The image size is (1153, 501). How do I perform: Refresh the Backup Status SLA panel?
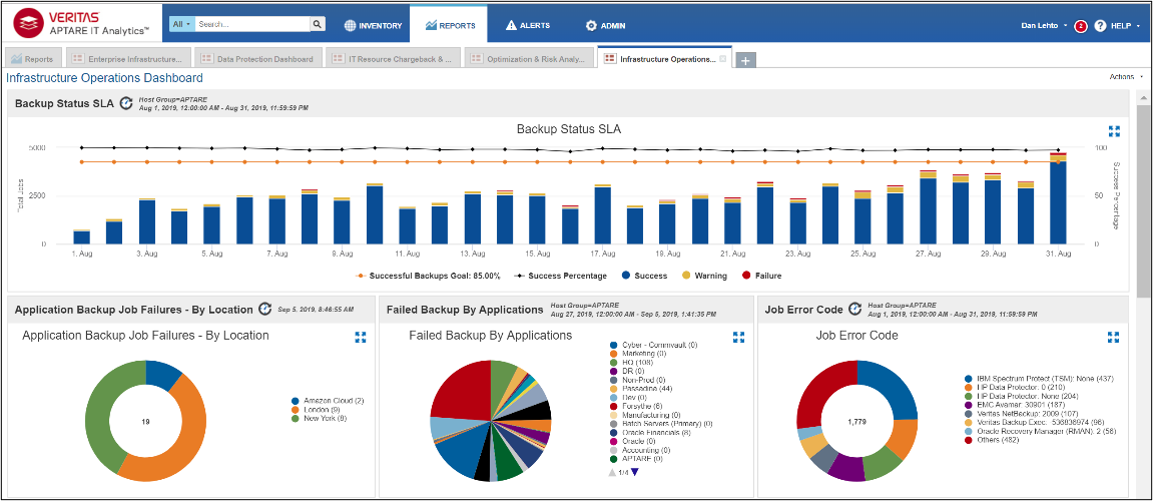[x=126, y=104]
